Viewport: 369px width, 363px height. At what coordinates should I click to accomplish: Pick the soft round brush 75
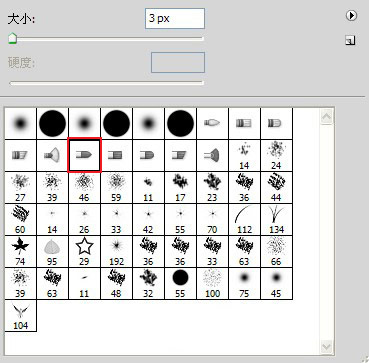click(244, 284)
